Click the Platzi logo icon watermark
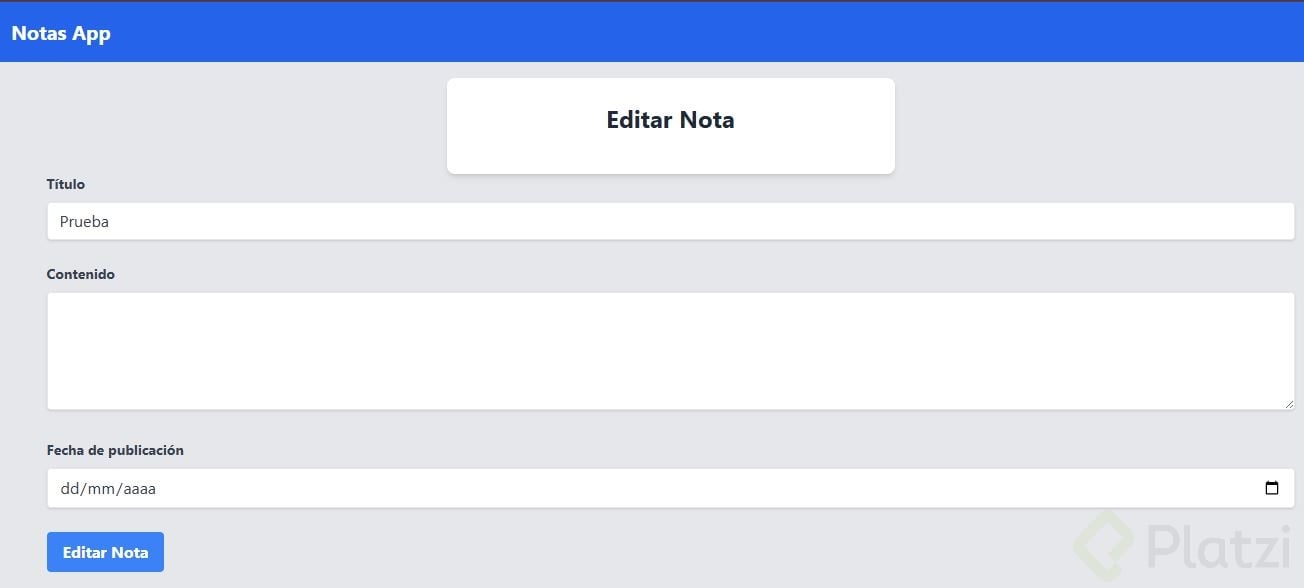The height and width of the screenshot is (588, 1304). (x=1106, y=545)
